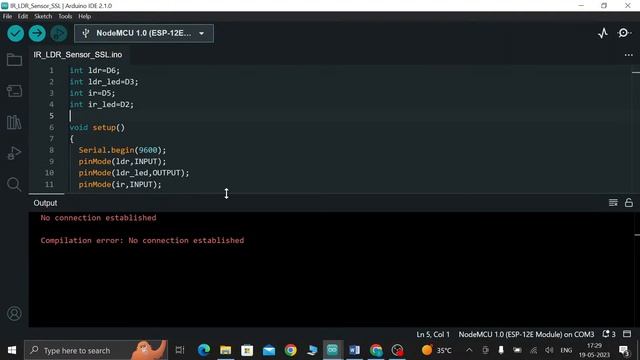640x360 pixels.
Task: Toggle bottom panel icon in status bar
Action: pos(627,334)
